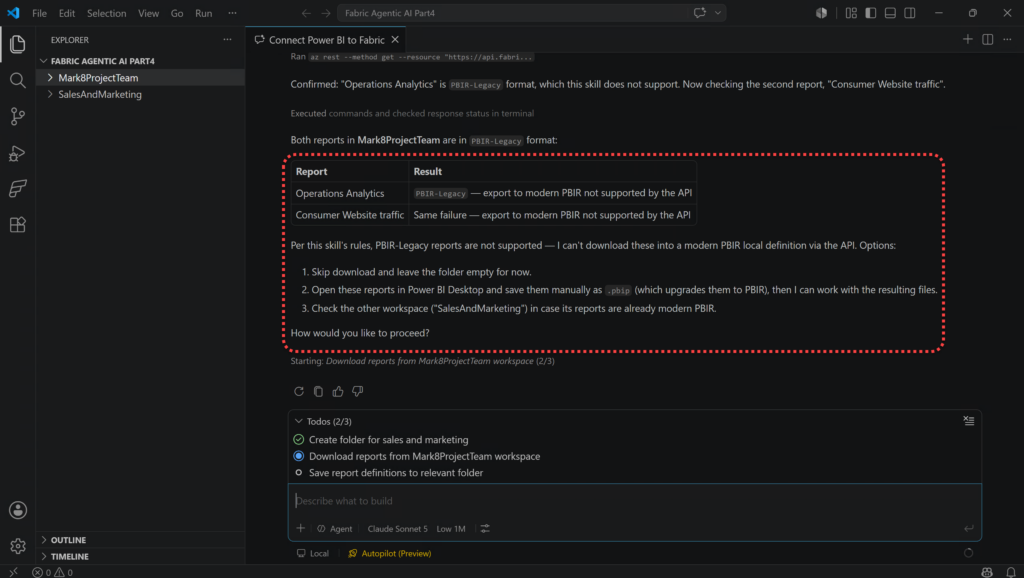Click the Fabric Agentic AI Part4 command center
The width and height of the screenshot is (1024, 578).
tap(532, 13)
